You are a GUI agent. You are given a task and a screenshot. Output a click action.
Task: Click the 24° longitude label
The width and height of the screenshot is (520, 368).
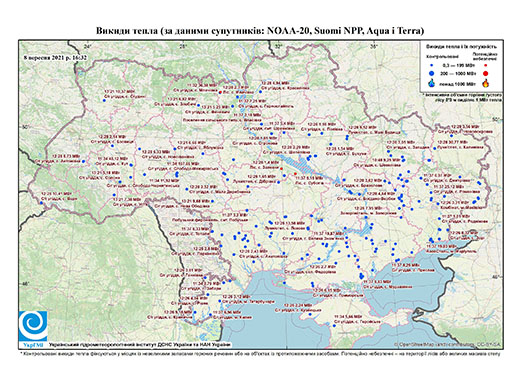[x=88, y=46]
